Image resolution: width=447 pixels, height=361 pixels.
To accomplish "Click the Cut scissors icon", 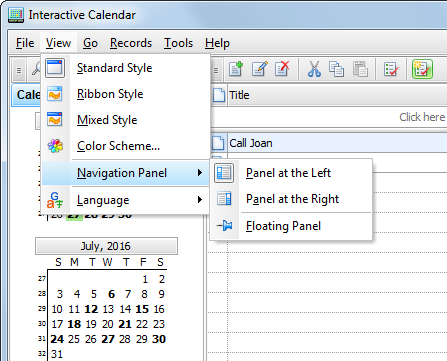I will click(314, 69).
